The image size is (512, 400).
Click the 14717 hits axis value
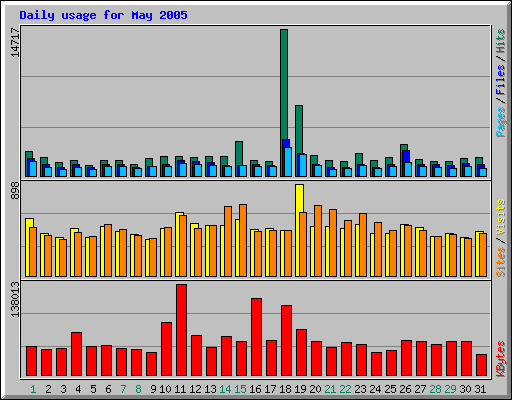coord(15,42)
